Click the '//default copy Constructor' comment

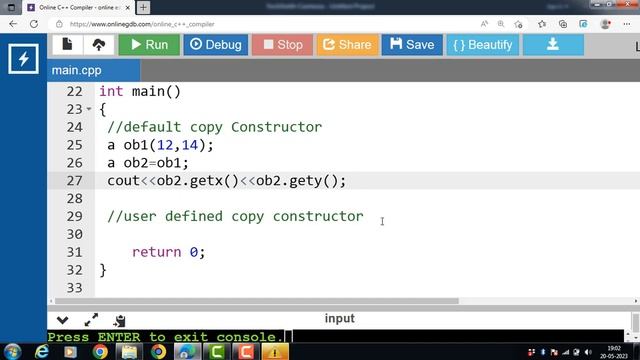[215, 127]
